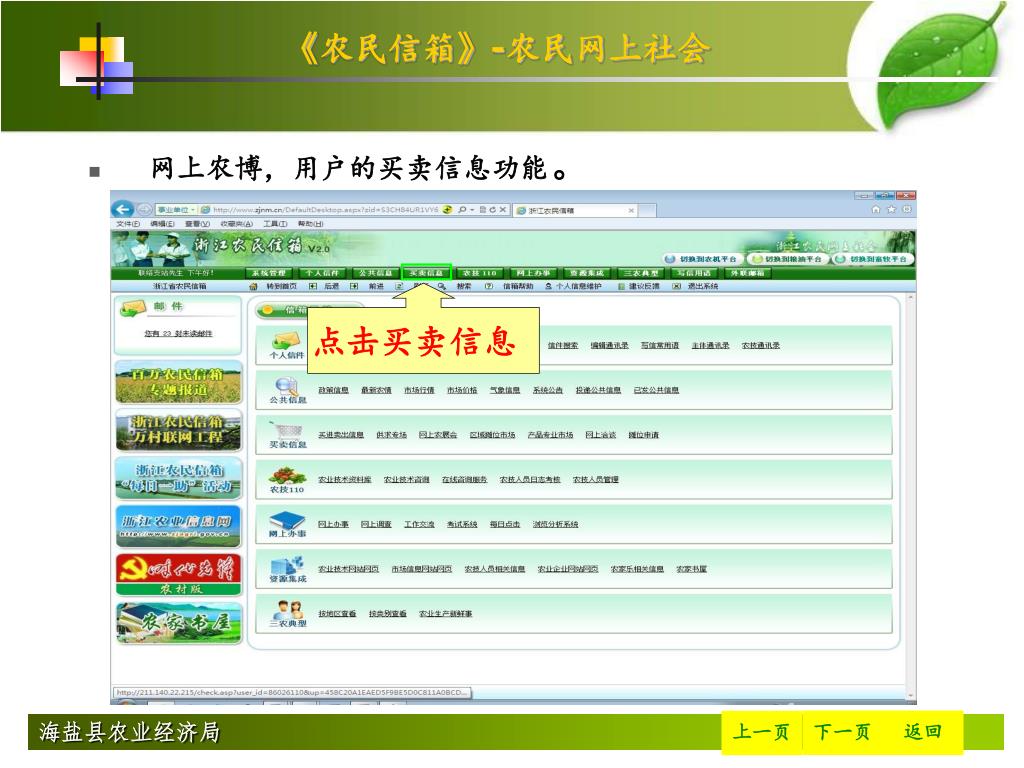This screenshot has width=1024, height=768.
Task: Click the address bar refresh icon
Action: [492, 210]
